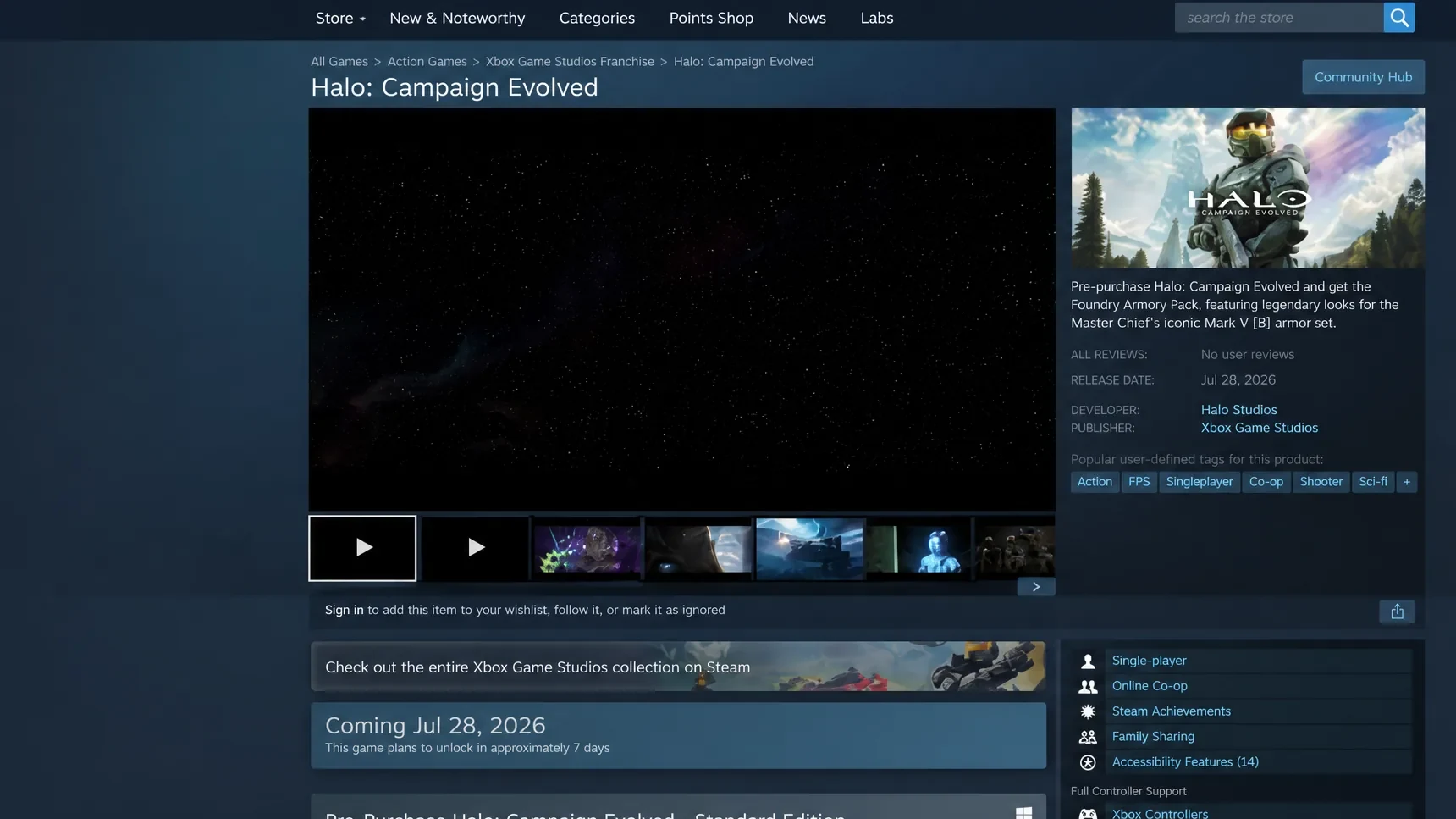Open Accessibility Features (14) link
The height and width of the screenshot is (819, 1456).
coord(1185,762)
